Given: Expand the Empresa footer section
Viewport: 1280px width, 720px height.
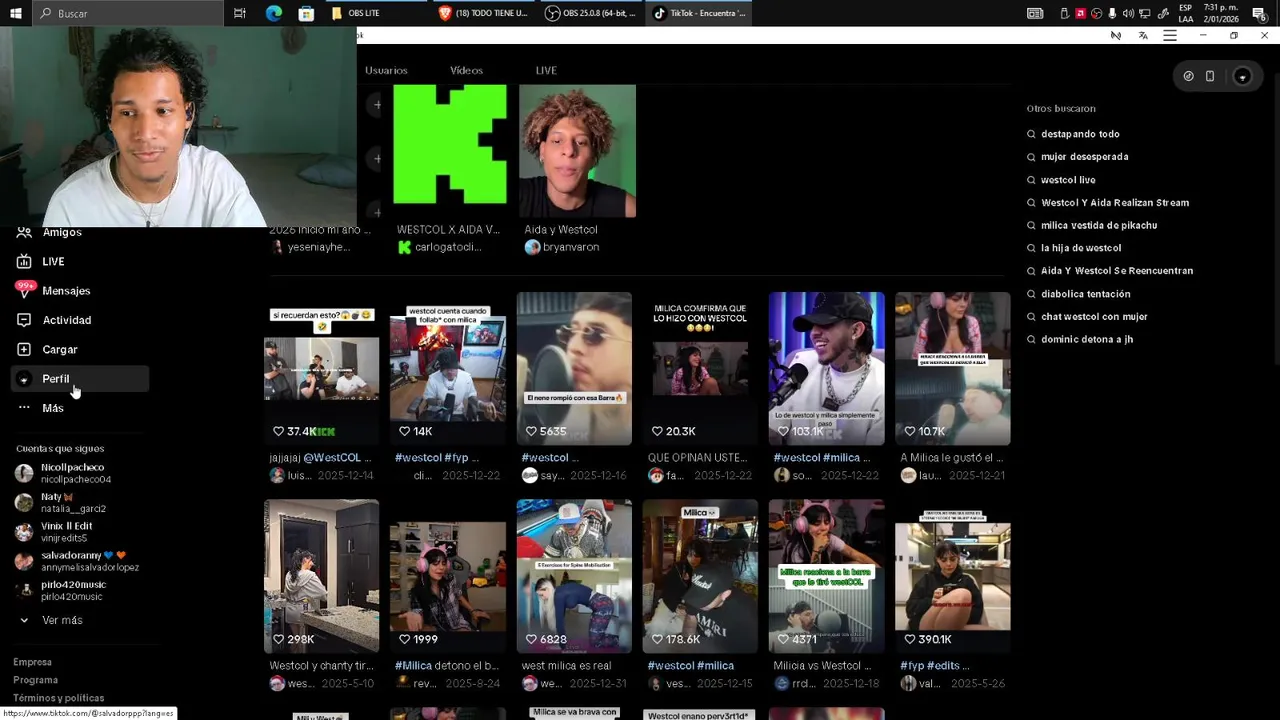Looking at the screenshot, I should point(32,662).
